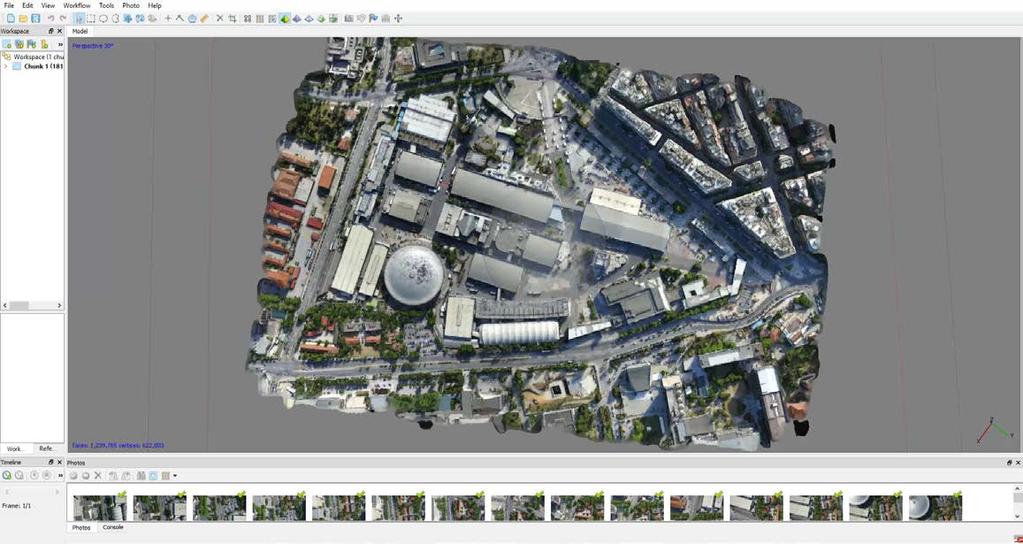
Task: Select the last photo thumbnail showing the dome
Action: tap(935, 506)
